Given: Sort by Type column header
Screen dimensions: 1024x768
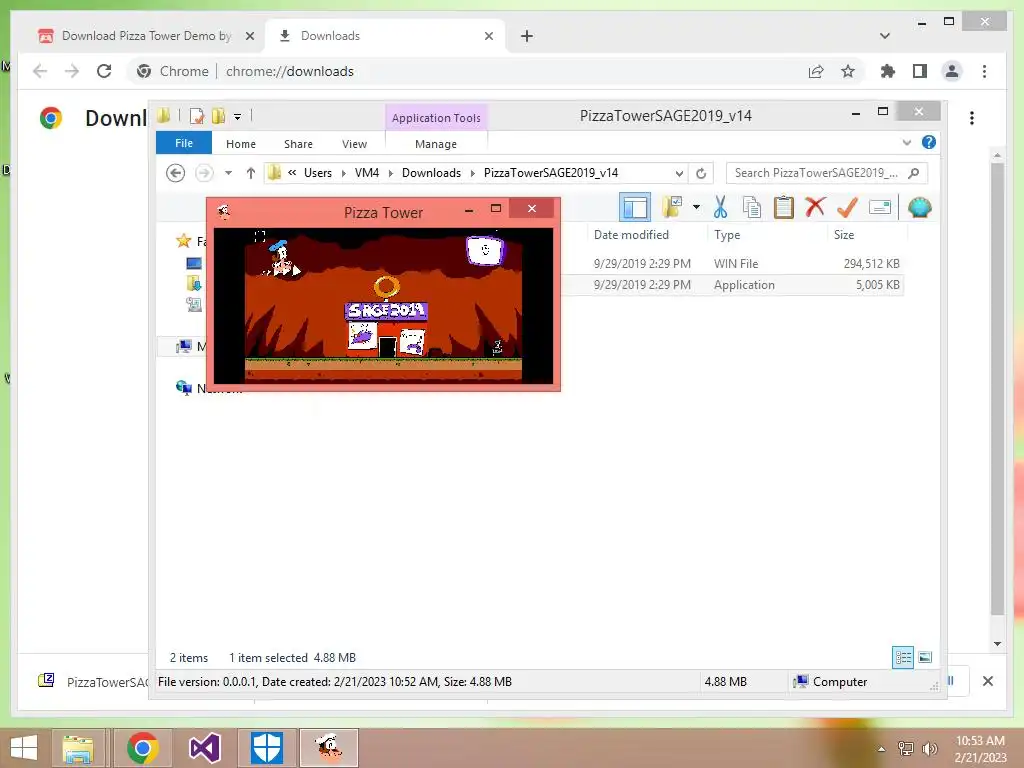Looking at the screenshot, I should pyautogui.click(x=727, y=234).
